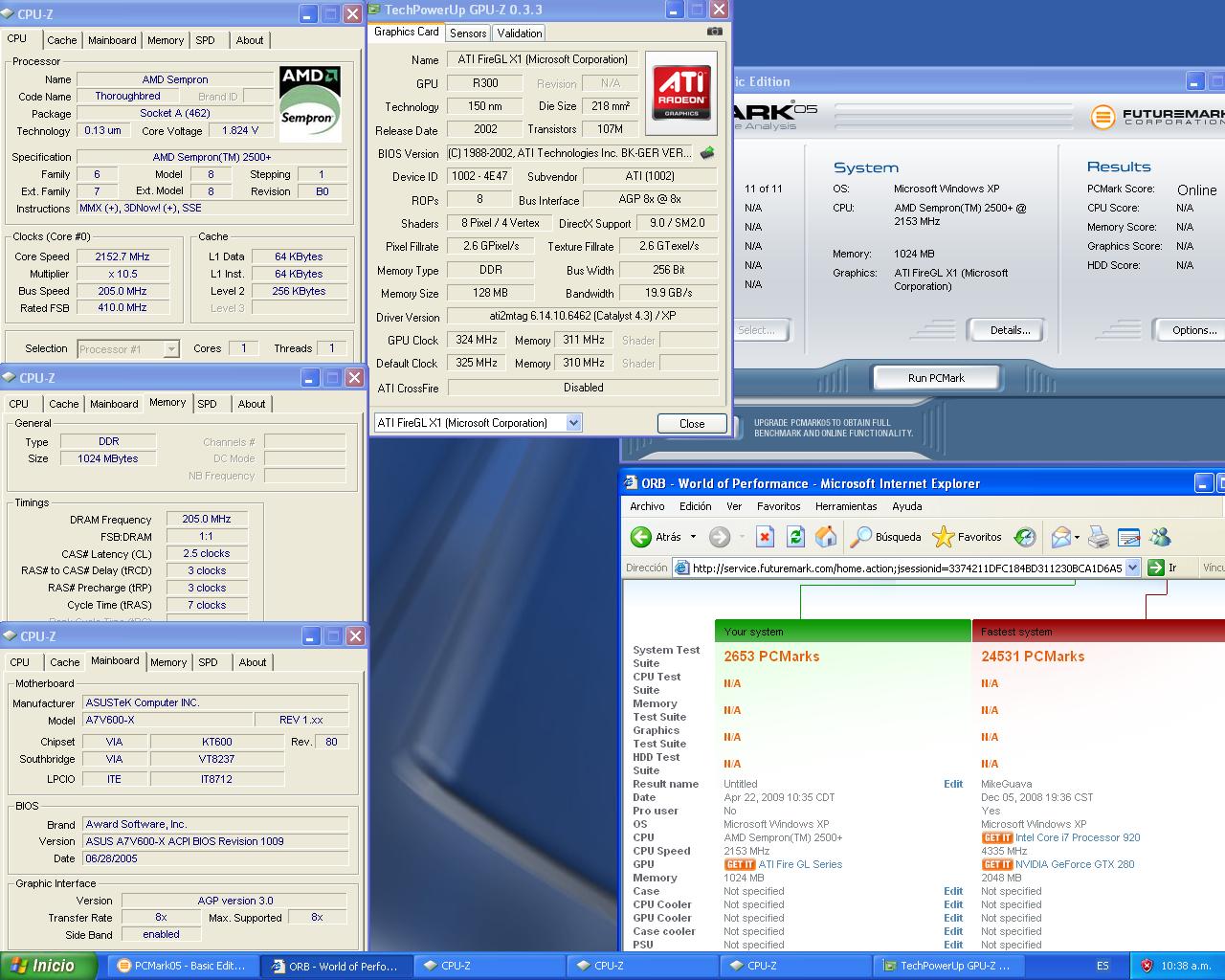The height and width of the screenshot is (980, 1225).
Task: Click the grayed Forward arrow in Internet Explorer
Action: [x=720, y=537]
